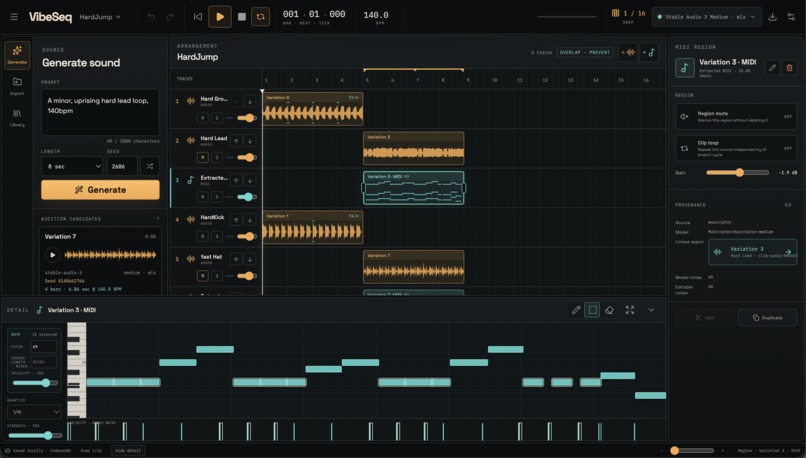Mute the Hard Gro... track
This screenshot has height=458, width=806.
click(203, 118)
